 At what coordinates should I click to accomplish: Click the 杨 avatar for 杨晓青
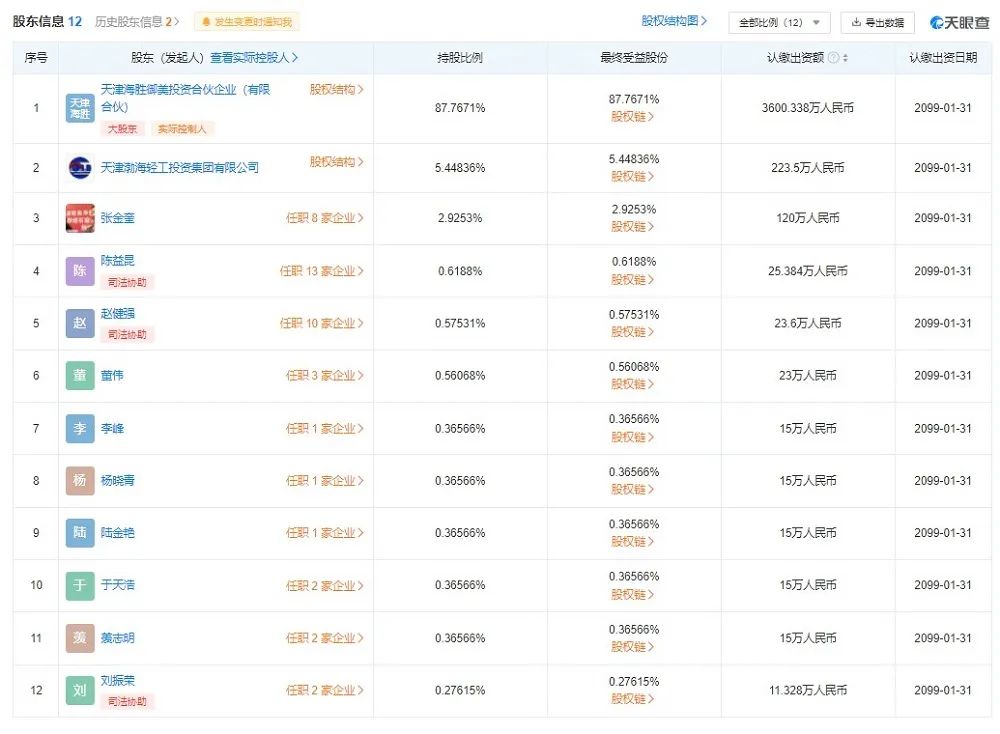80,481
